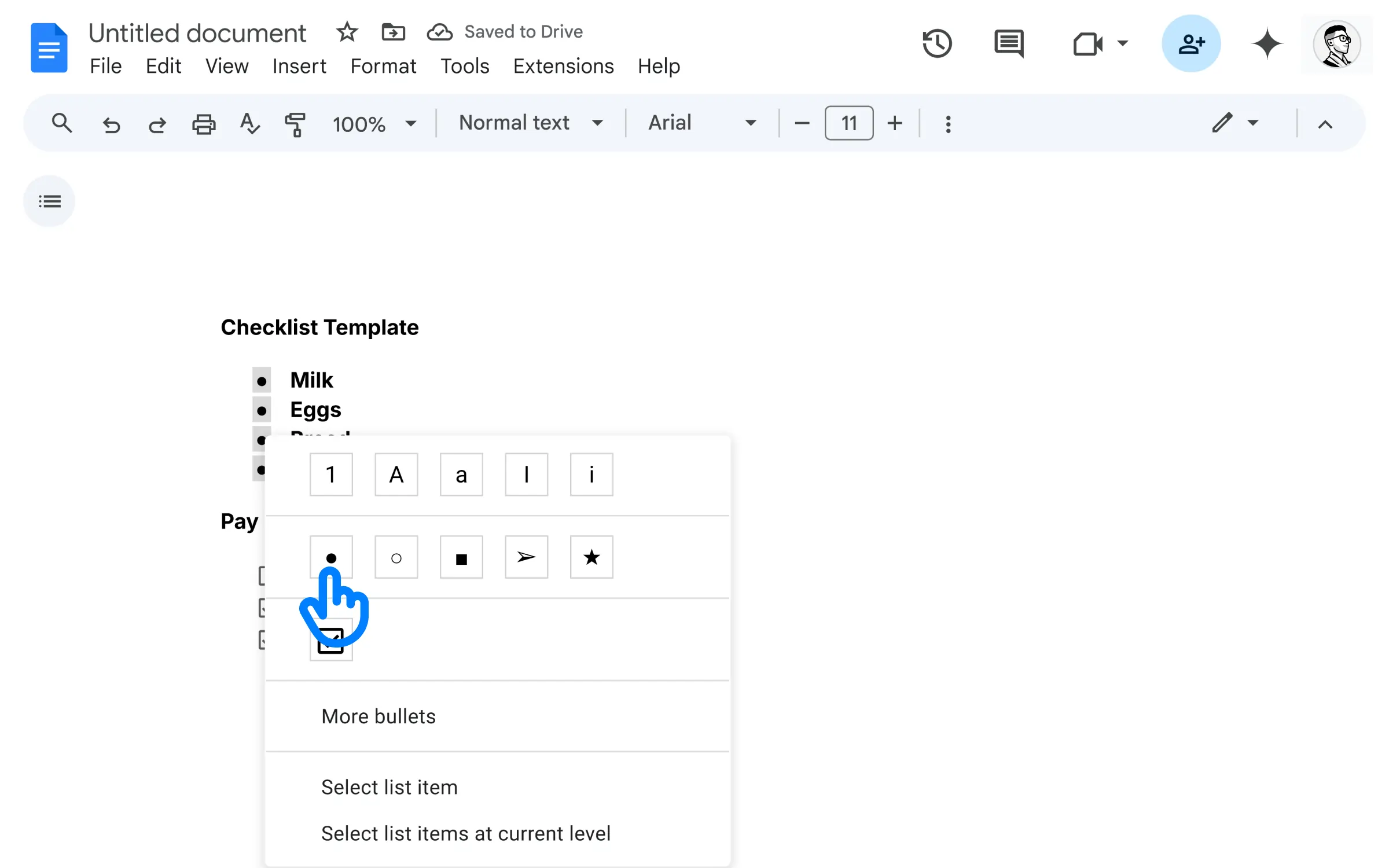Activate the paint format tool
Image resolution: width=1389 pixels, height=868 pixels.
tap(295, 124)
